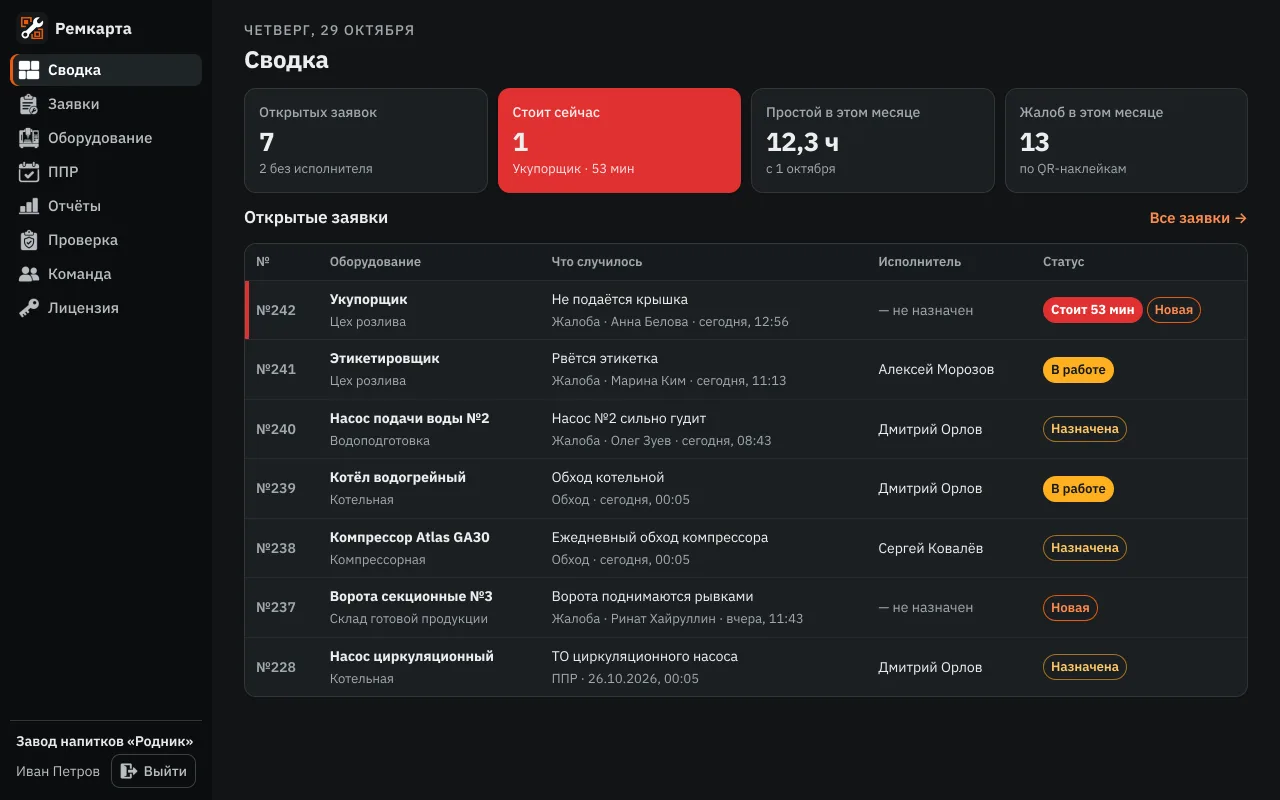Click Ворота поднимаются рывками issue text

653,597
